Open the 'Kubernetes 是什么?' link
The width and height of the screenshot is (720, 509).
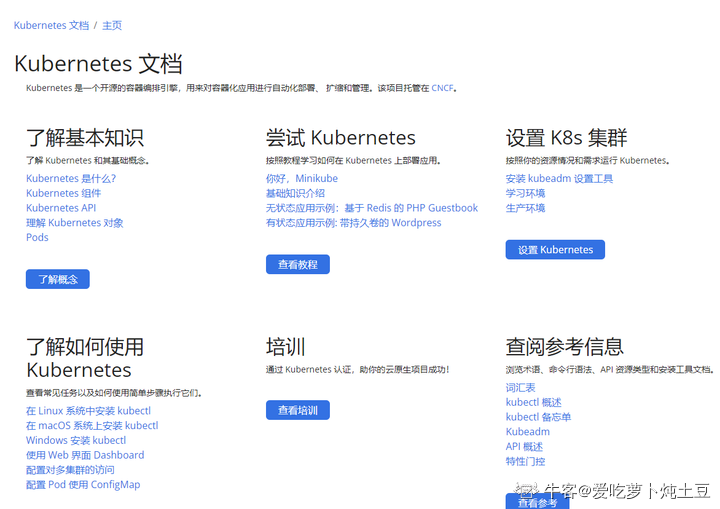tap(71, 178)
